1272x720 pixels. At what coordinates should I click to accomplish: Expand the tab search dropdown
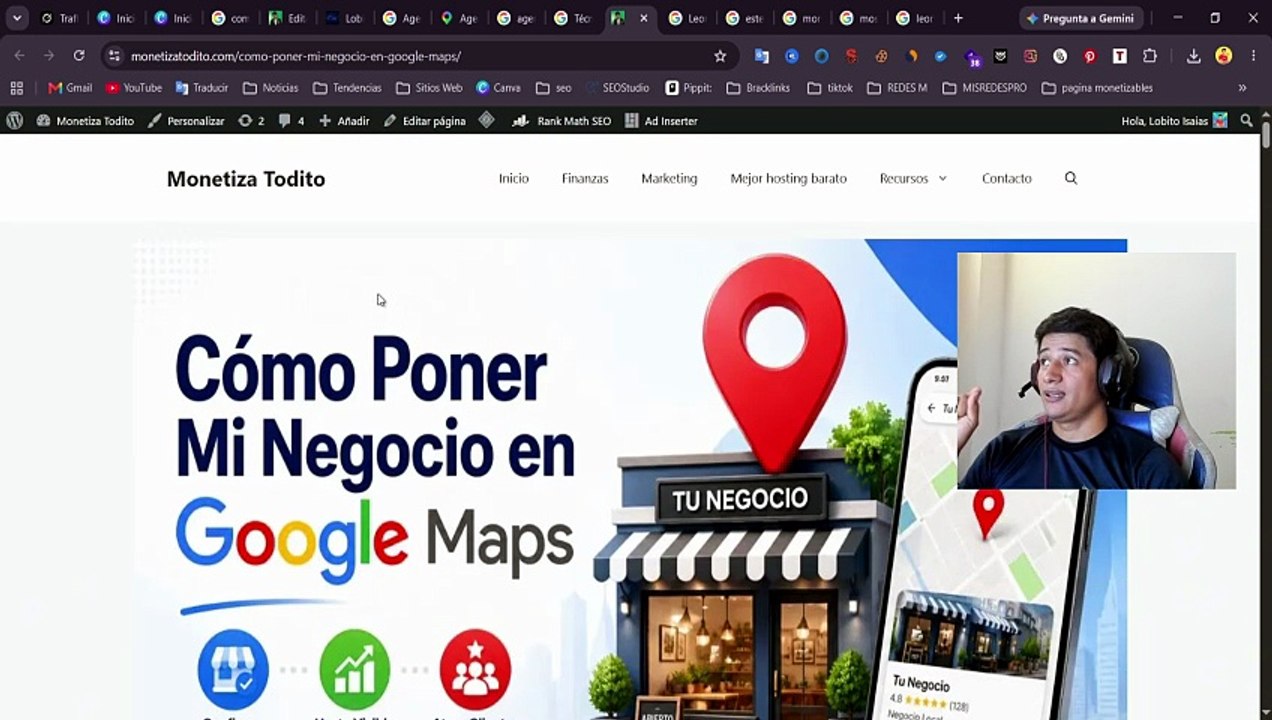(x=17, y=18)
